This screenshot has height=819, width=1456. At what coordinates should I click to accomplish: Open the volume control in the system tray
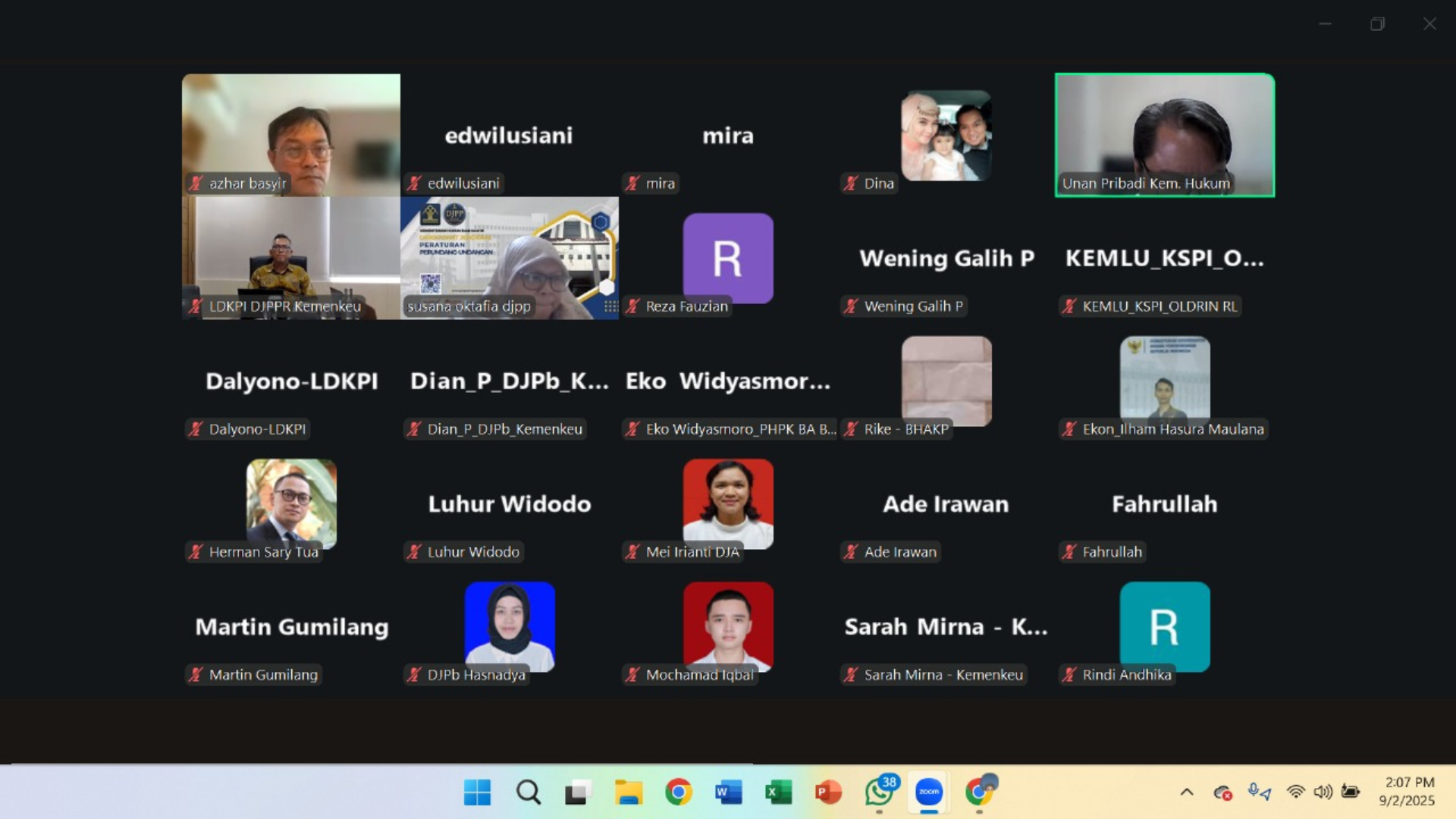click(x=1323, y=792)
